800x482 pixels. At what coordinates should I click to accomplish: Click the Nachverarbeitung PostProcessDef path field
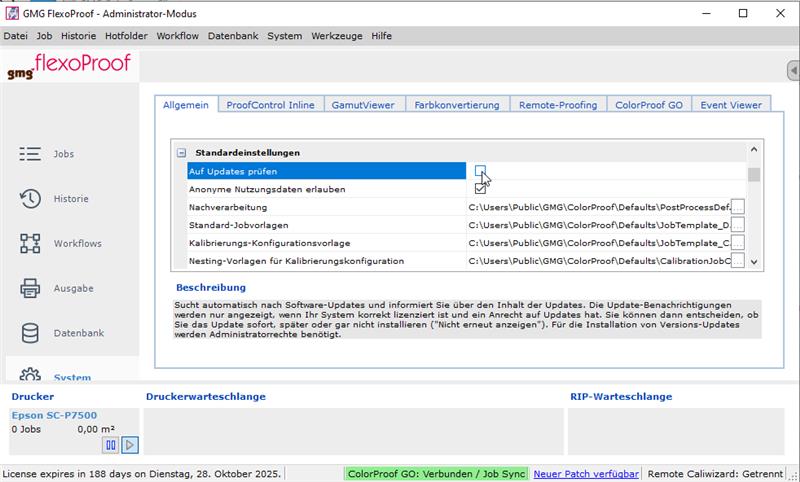[x=599, y=207]
